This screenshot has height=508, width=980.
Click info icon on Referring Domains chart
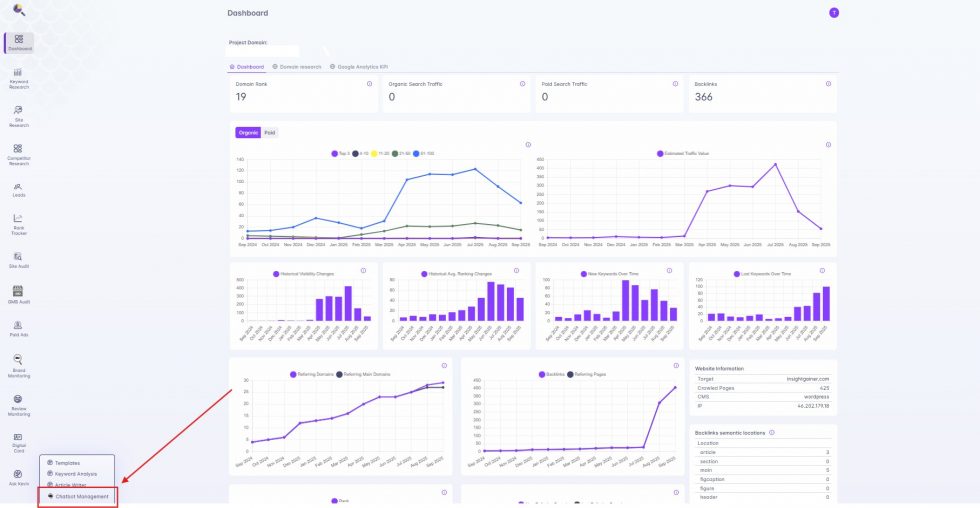pos(444,366)
